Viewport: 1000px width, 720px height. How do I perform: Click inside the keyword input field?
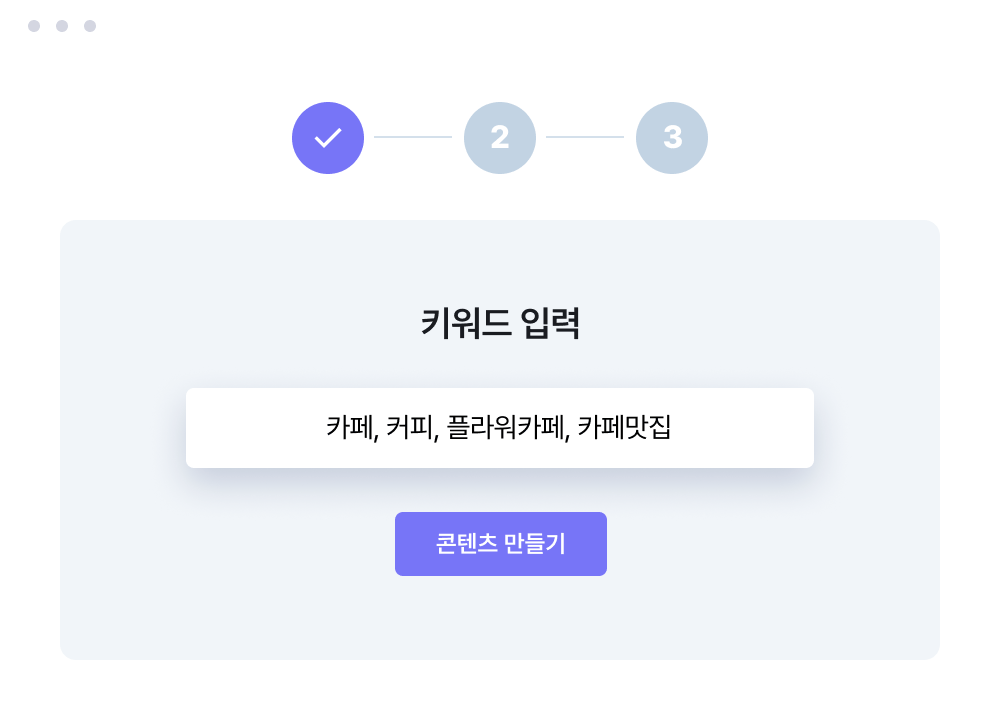(x=500, y=428)
